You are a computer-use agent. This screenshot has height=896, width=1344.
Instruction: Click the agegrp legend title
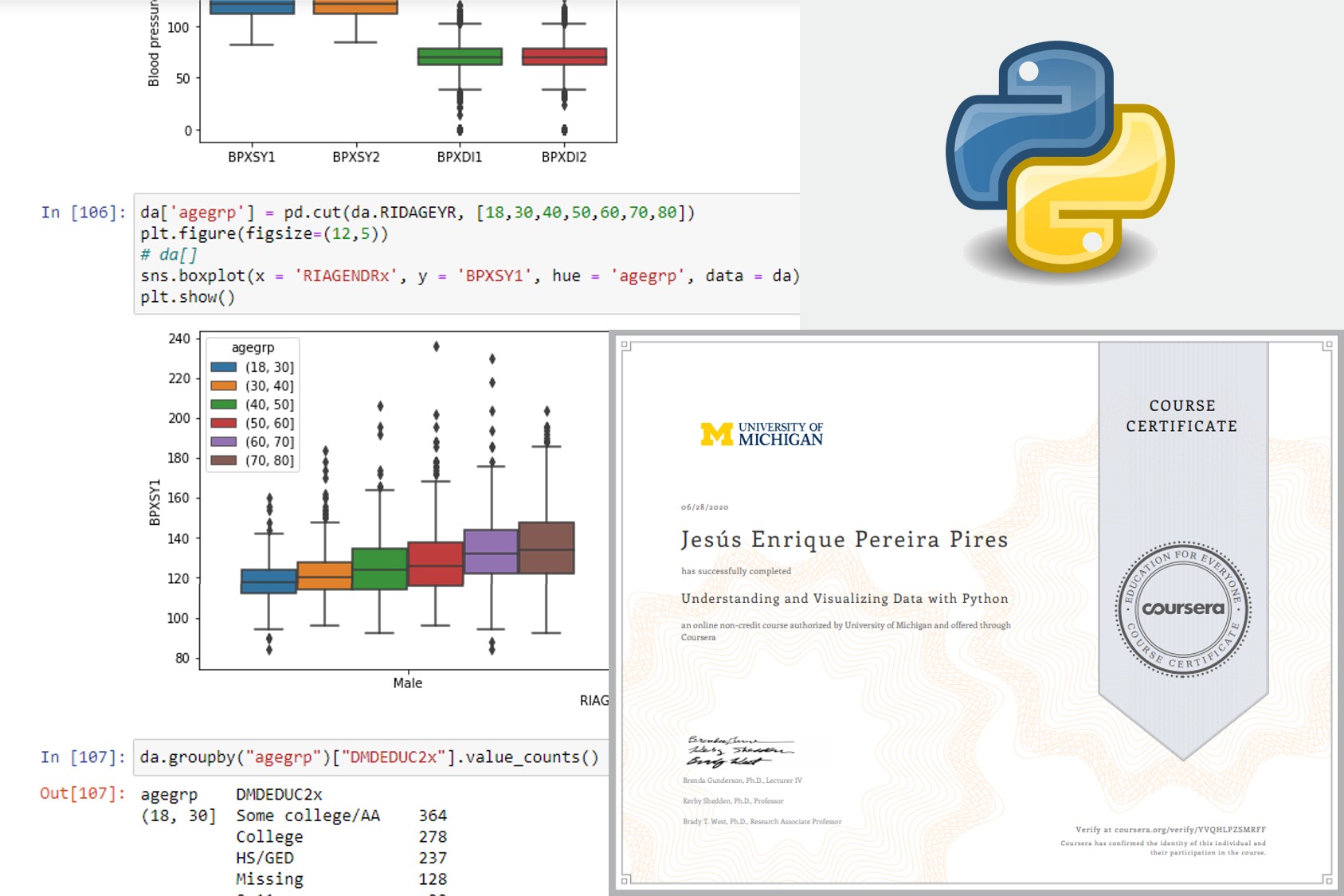click(x=253, y=347)
